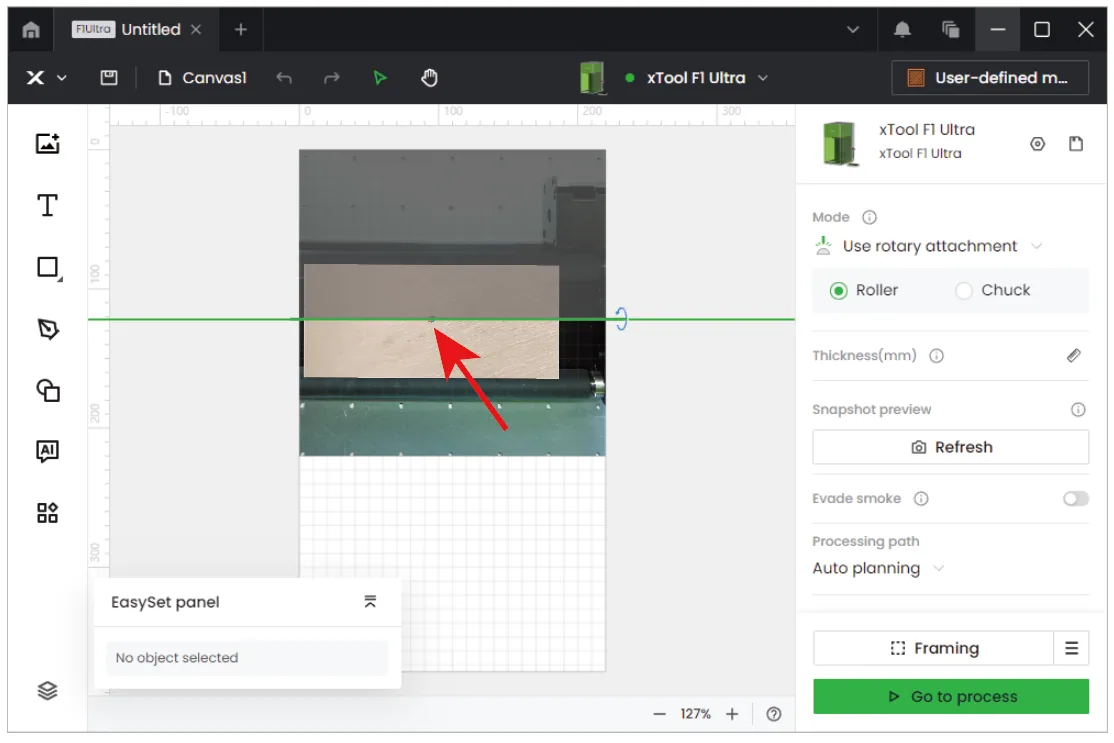Click the zoom in plus button

(732, 714)
